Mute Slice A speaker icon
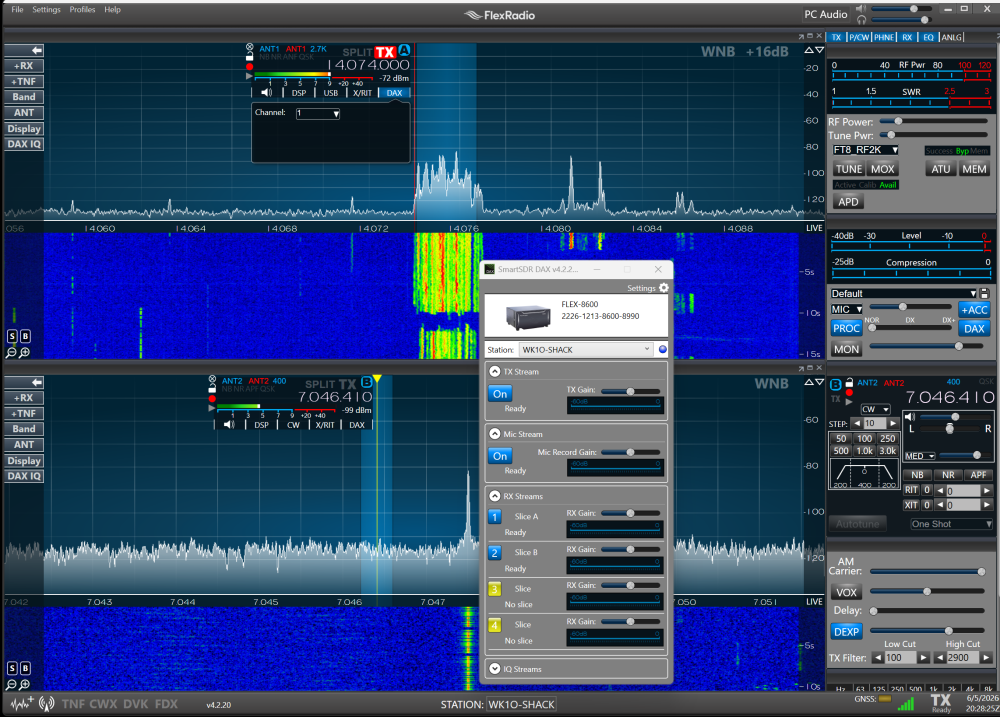 (x=267, y=92)
